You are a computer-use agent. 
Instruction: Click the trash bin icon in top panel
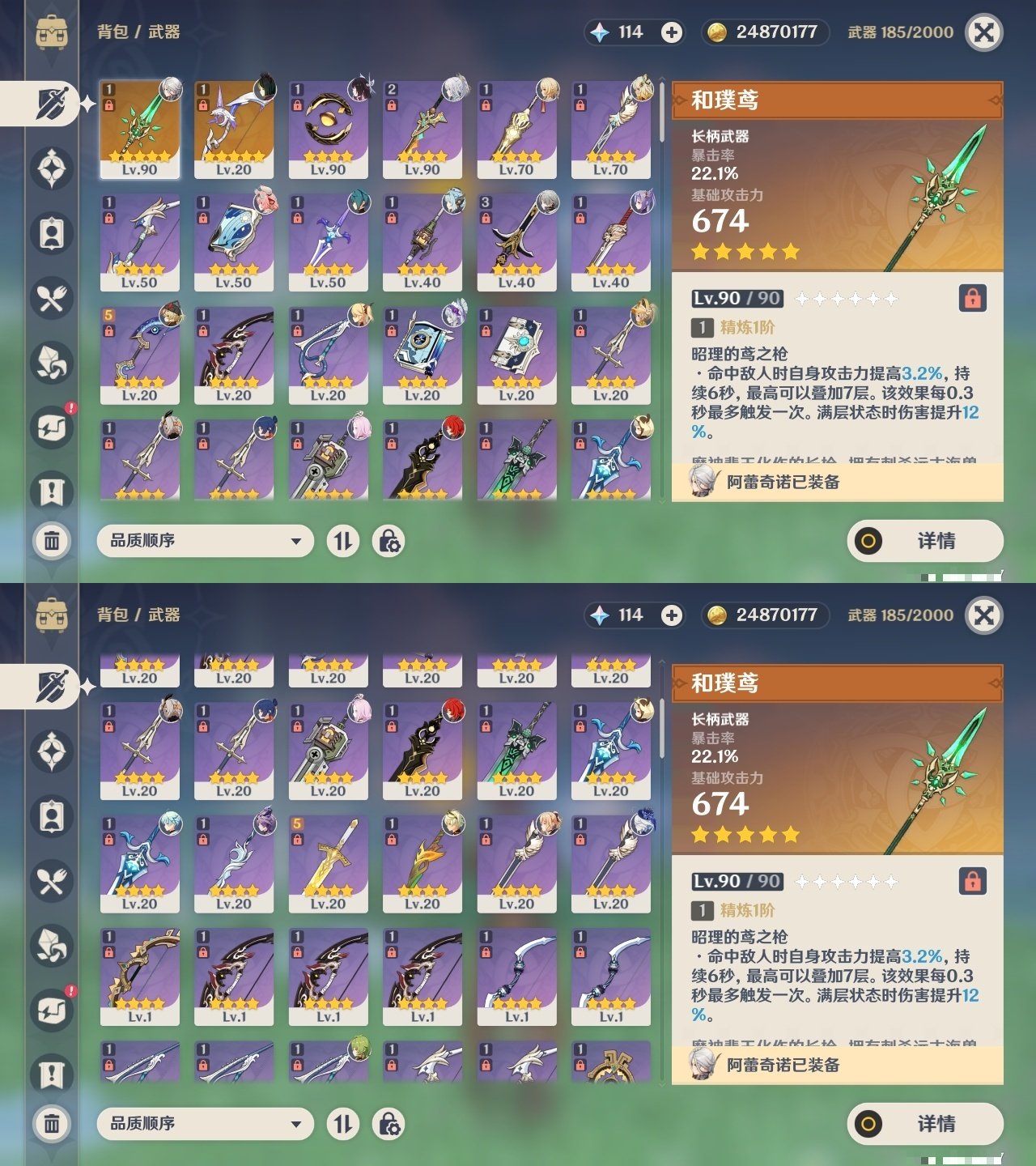pos(52,540)
